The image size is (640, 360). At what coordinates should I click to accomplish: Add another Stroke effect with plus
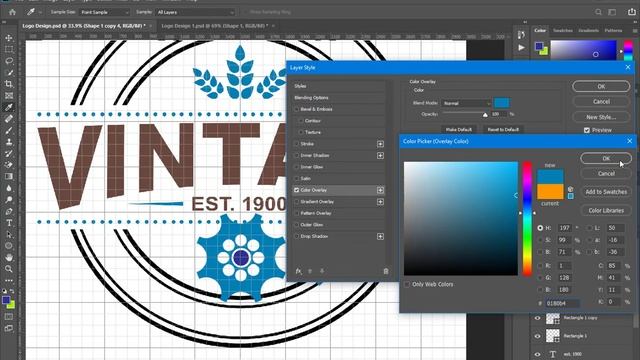pos(380,144)
